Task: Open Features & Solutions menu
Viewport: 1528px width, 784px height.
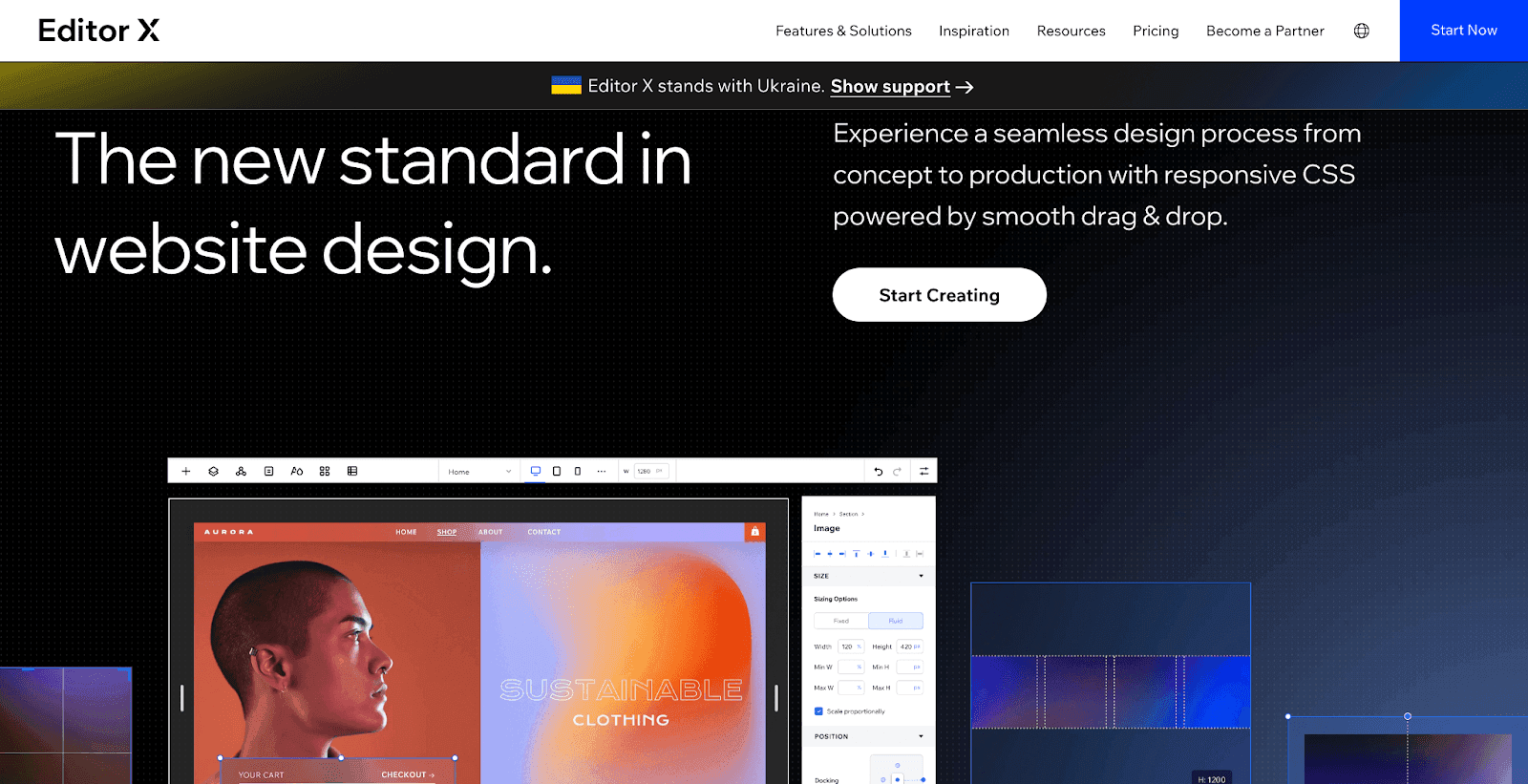Action: (x=843, y=31)
